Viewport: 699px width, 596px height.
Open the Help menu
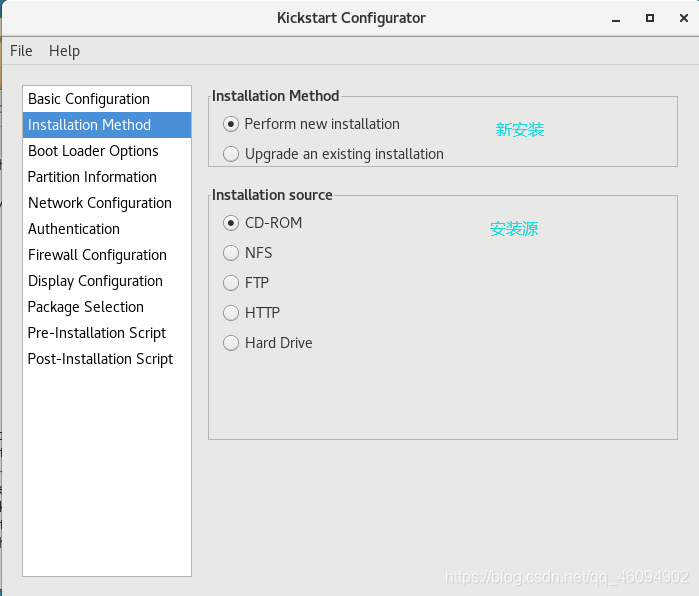64,51
